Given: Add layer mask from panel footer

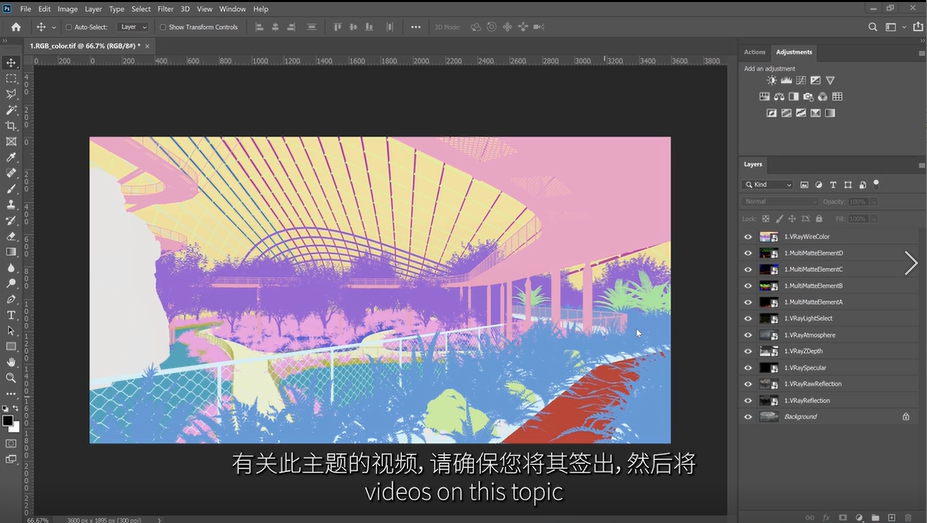Looking at the screenshot, I should [842, 518].
